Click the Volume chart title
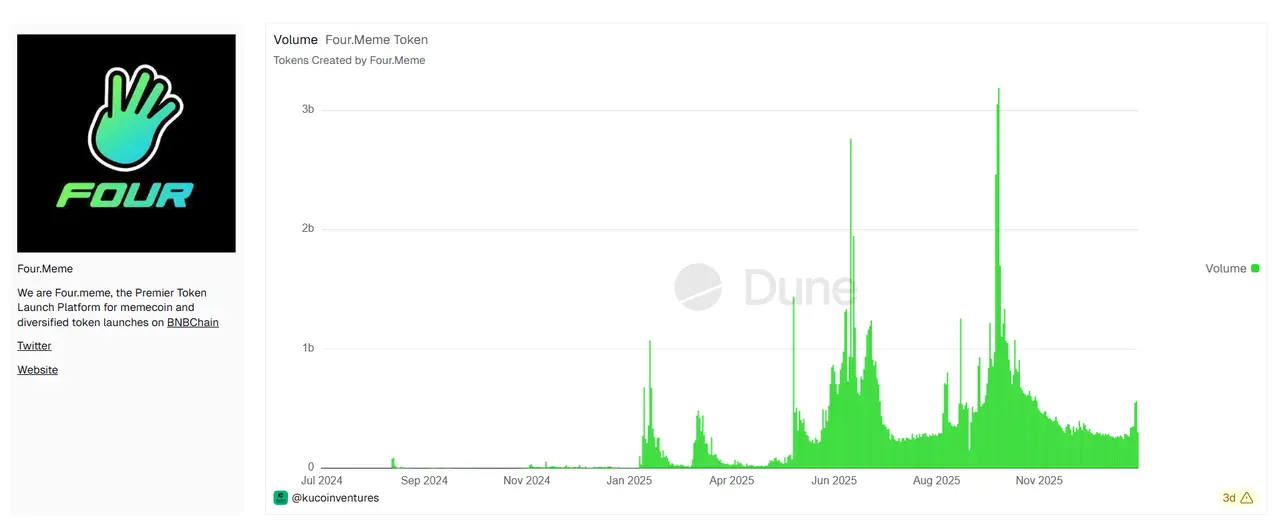1280x527 pixels. [x=295, y=40]
